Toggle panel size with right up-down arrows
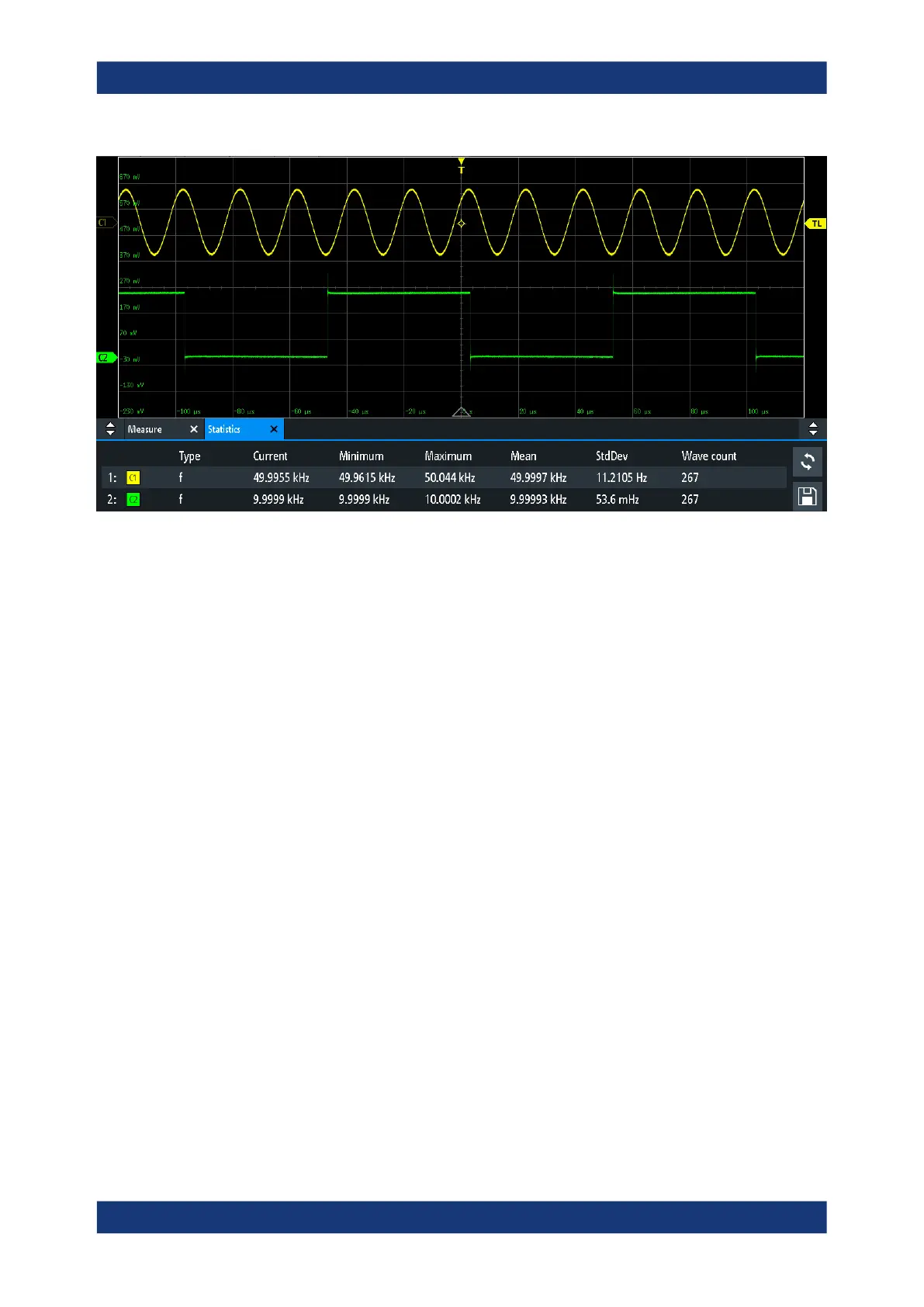This screenshot has height=1307, width=924. coord(812,429)
